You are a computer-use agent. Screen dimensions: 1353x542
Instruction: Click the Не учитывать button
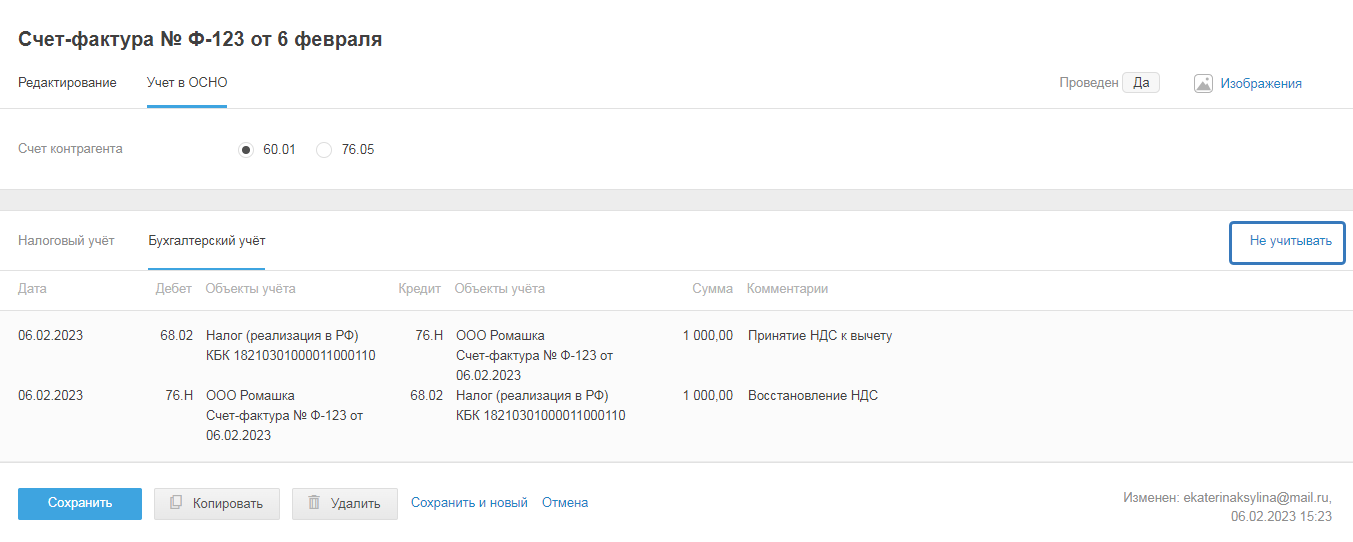point(1287,242)
